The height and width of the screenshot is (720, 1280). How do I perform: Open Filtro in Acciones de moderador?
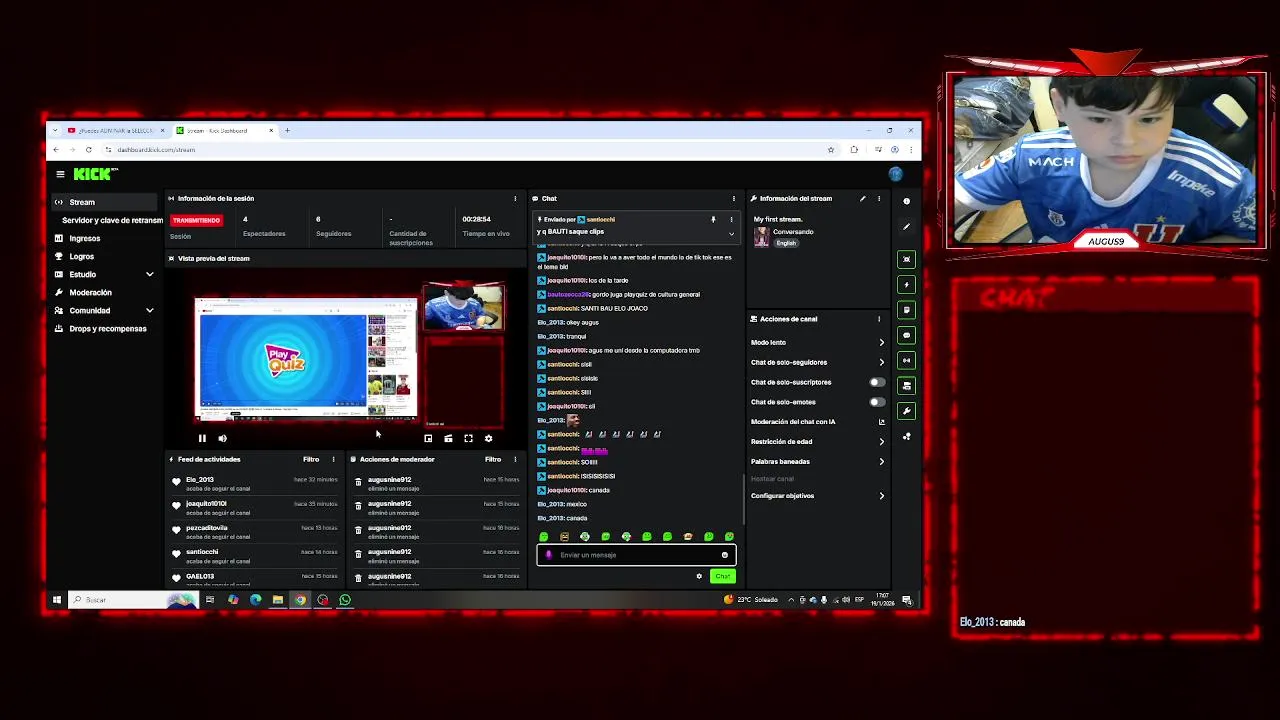click(493, 459)
